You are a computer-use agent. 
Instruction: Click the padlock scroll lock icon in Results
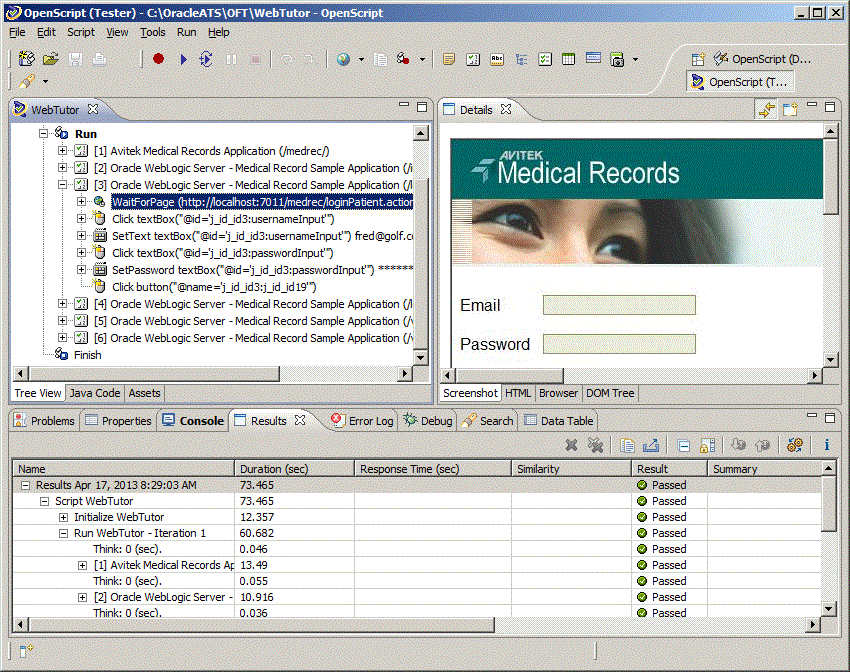(x=708, y=445)
